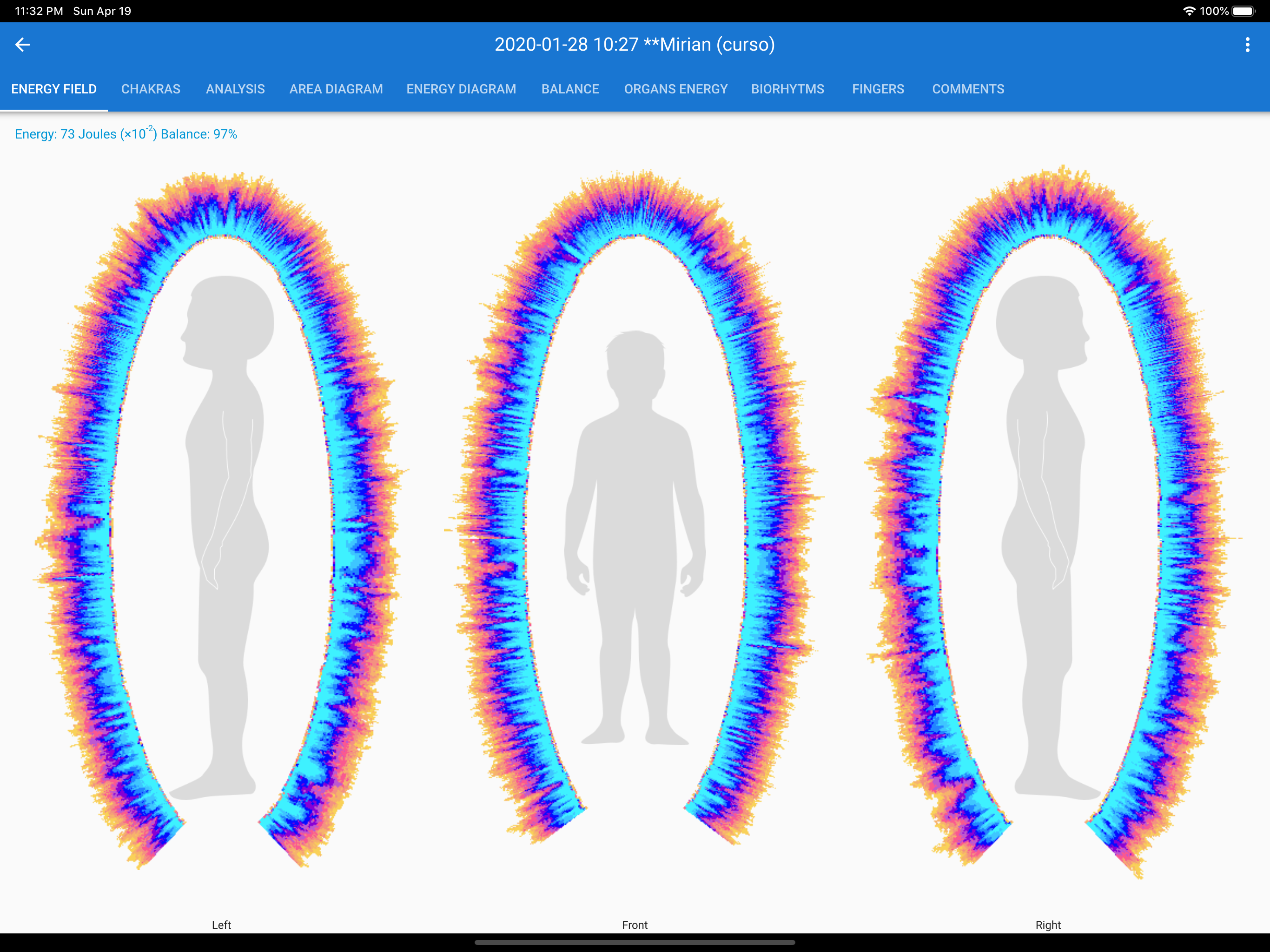Open the FINGERS tab

tap(878, 89)
